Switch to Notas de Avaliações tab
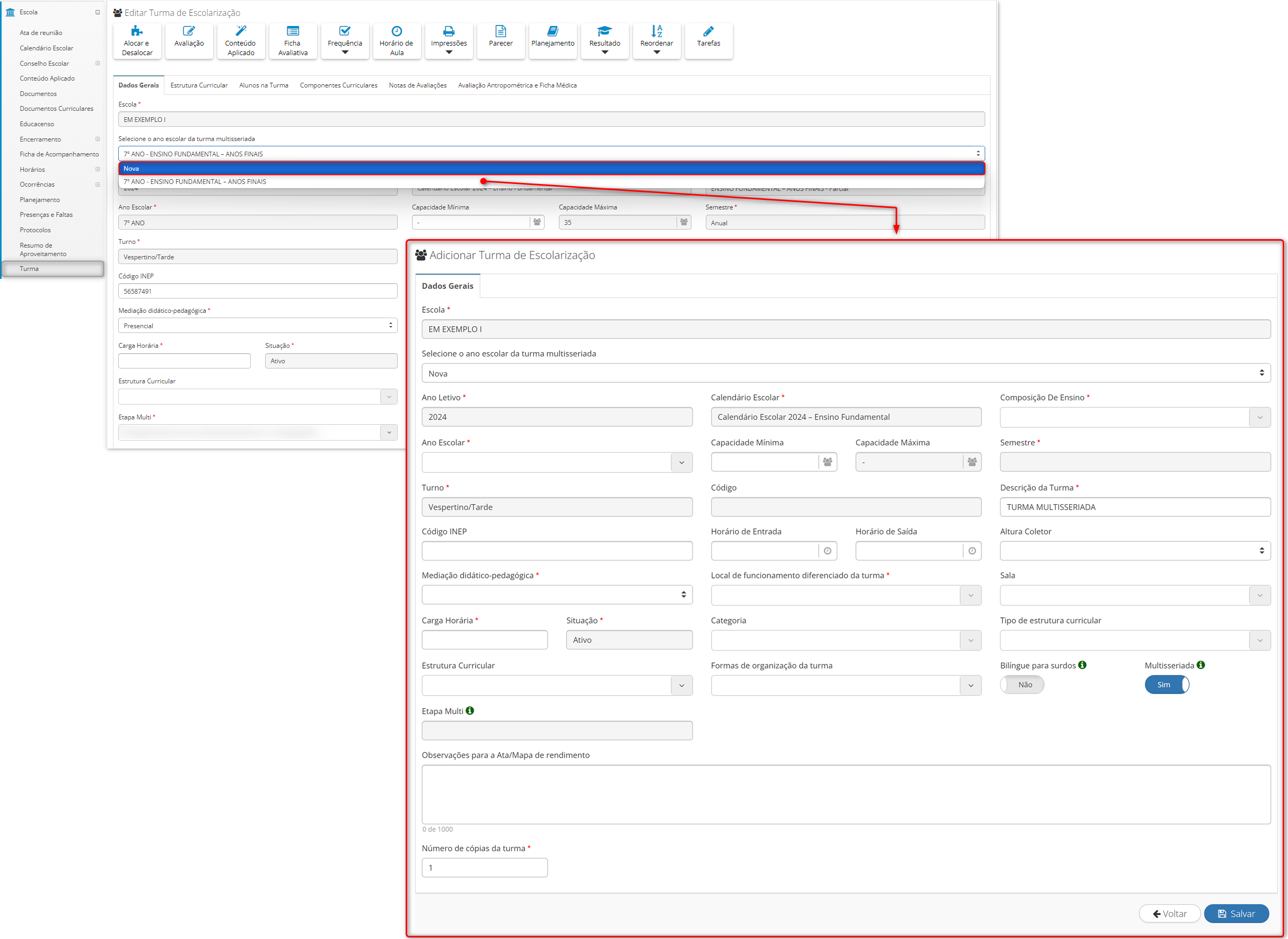 [418, 85]
